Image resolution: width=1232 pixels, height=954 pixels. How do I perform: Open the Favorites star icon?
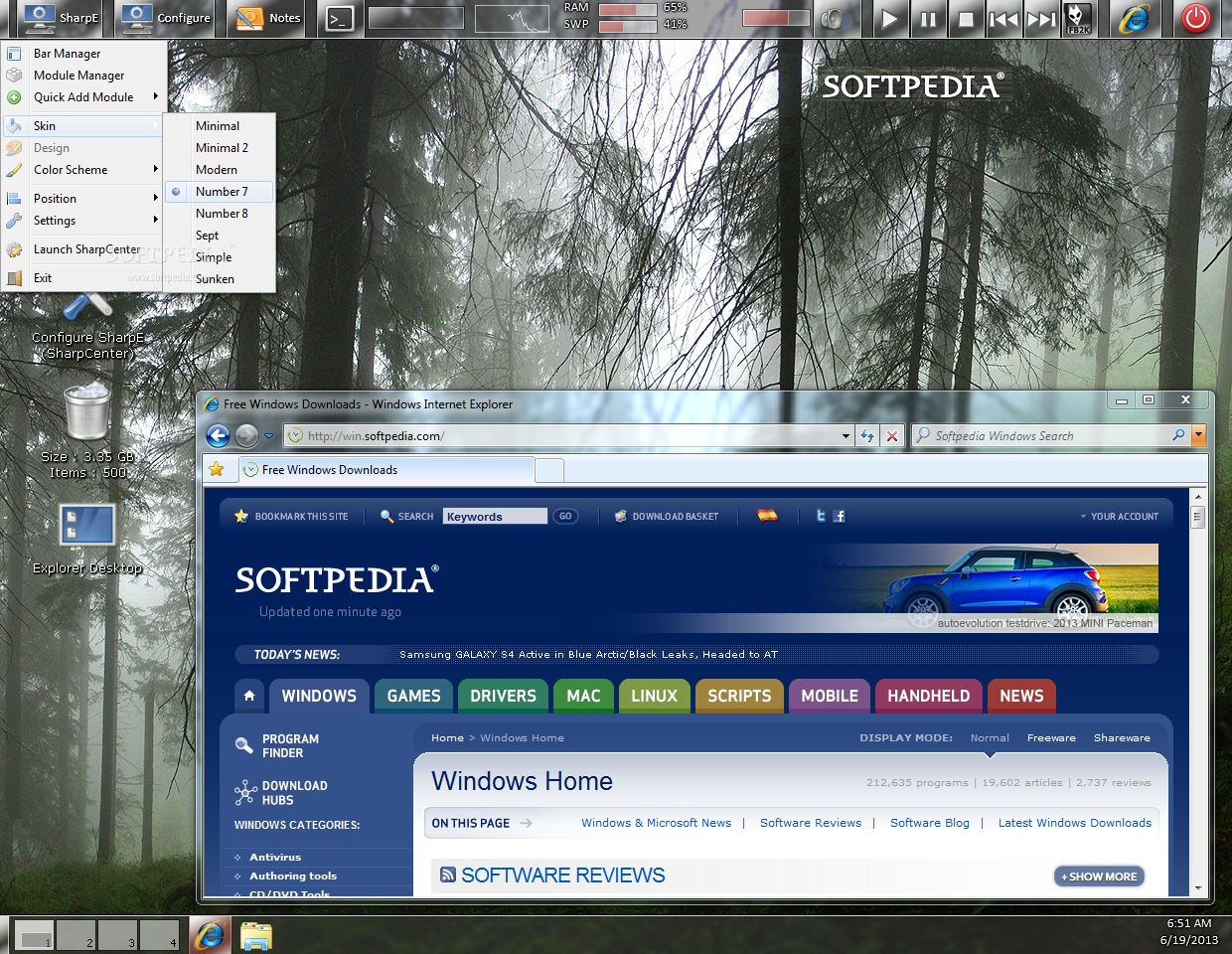tap(217, 469)
